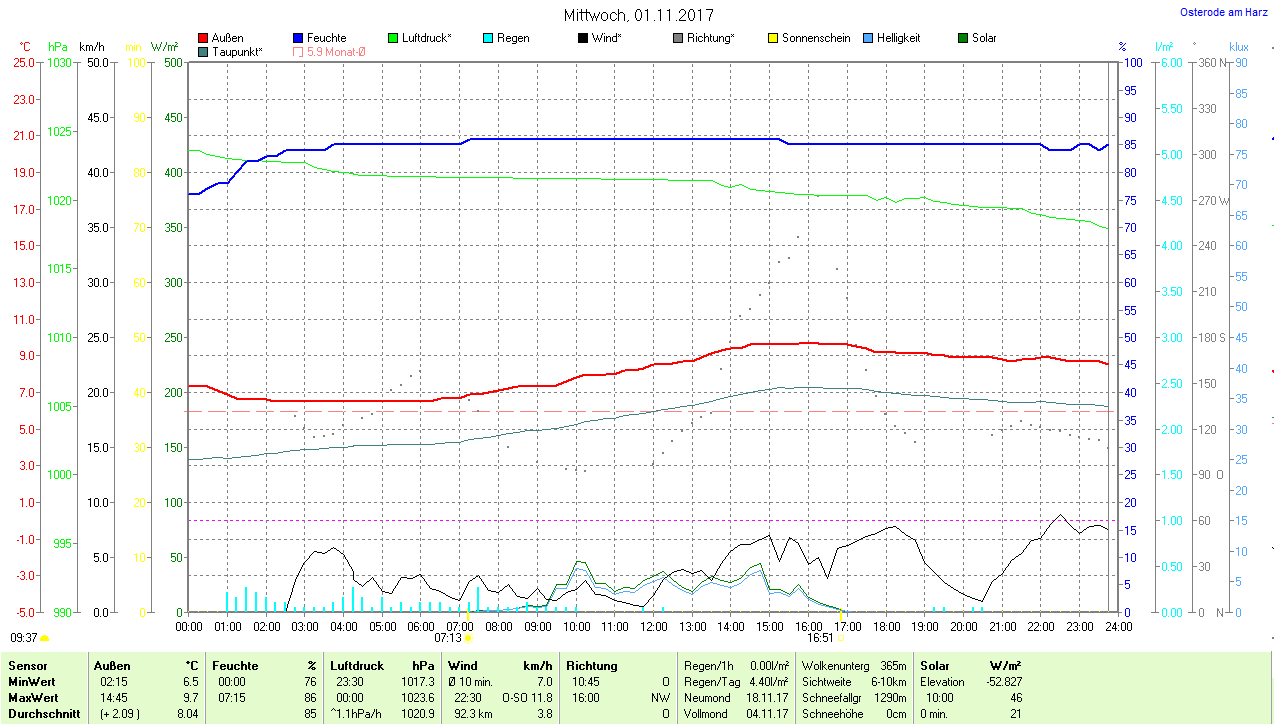1274x724 pixels.
Task: Select the Sensor column header
Action: tap(27, 666)
